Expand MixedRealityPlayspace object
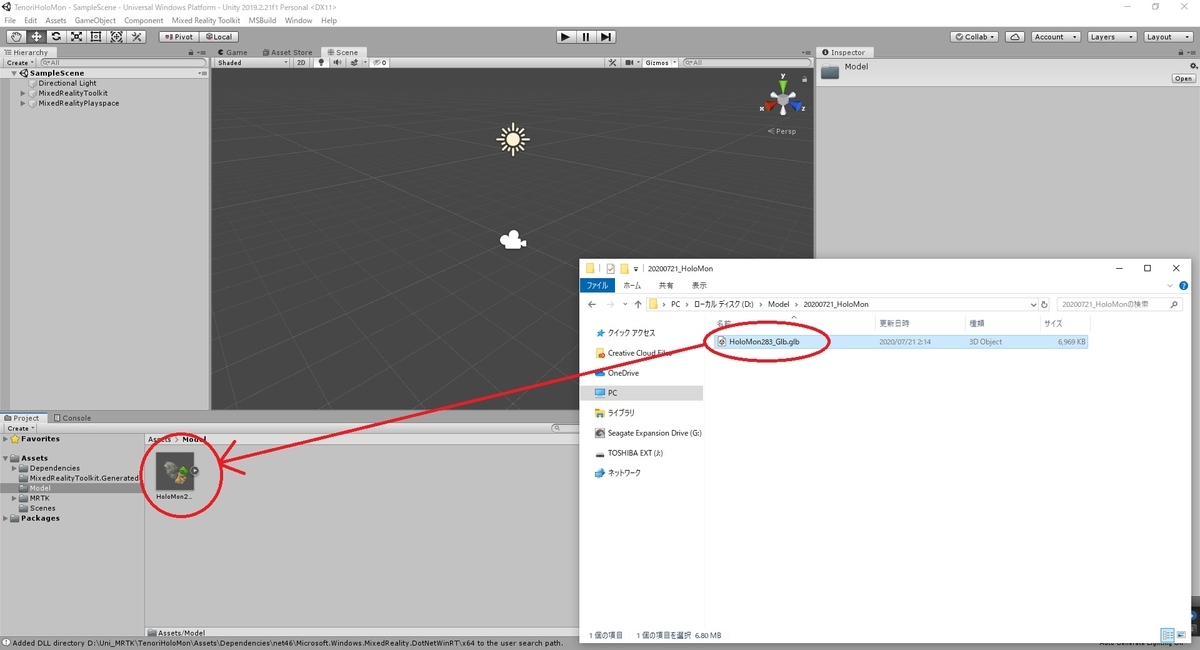 pos(23,103)
